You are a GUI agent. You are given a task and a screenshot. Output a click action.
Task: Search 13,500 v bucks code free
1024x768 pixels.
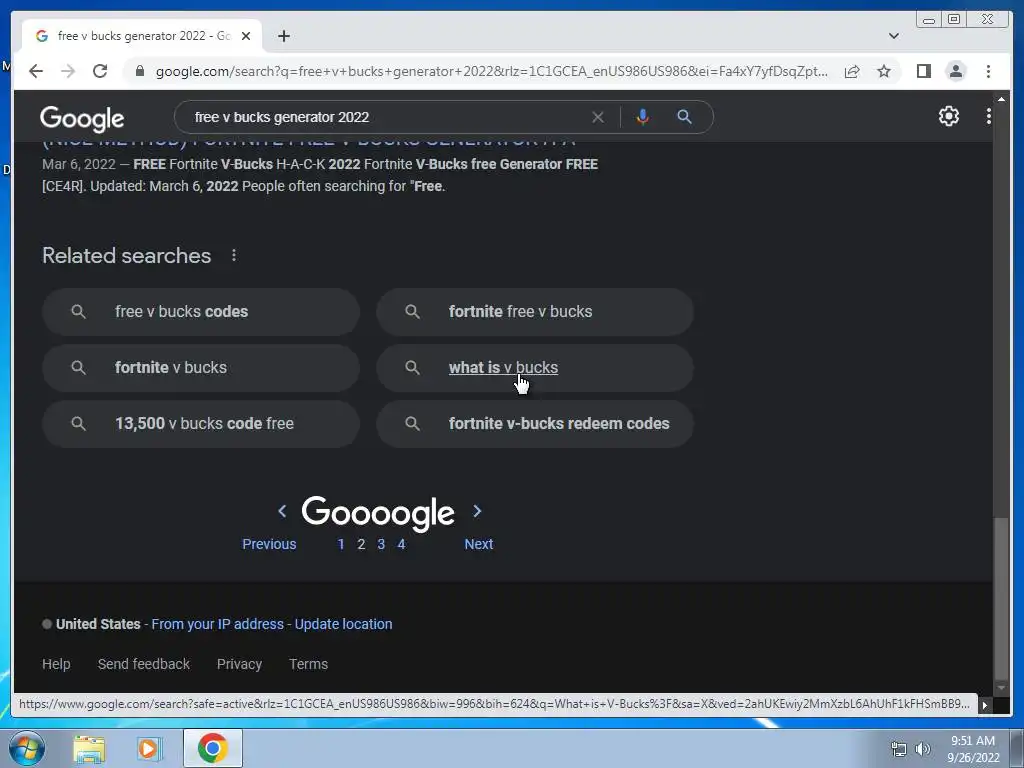(x=201, y=424)
